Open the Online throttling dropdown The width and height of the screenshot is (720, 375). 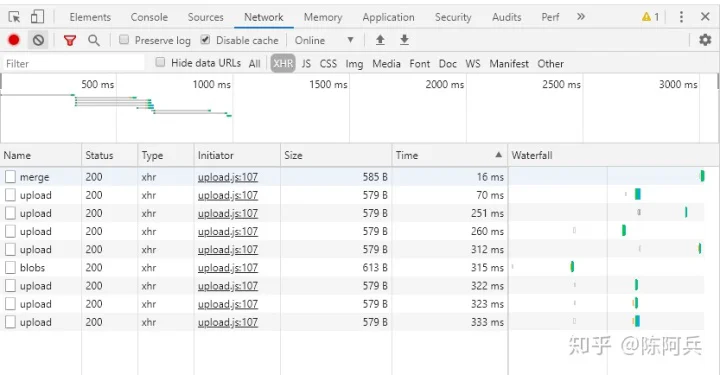(324, 40)
